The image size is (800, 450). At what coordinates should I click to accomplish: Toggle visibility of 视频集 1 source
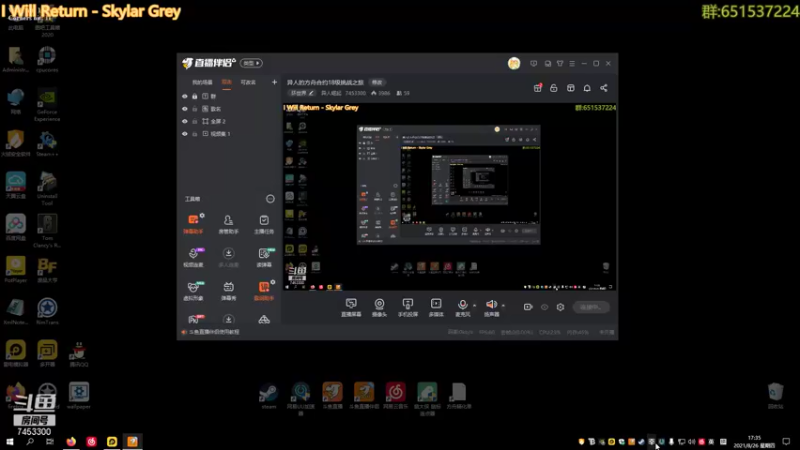(x=185, y=134)
